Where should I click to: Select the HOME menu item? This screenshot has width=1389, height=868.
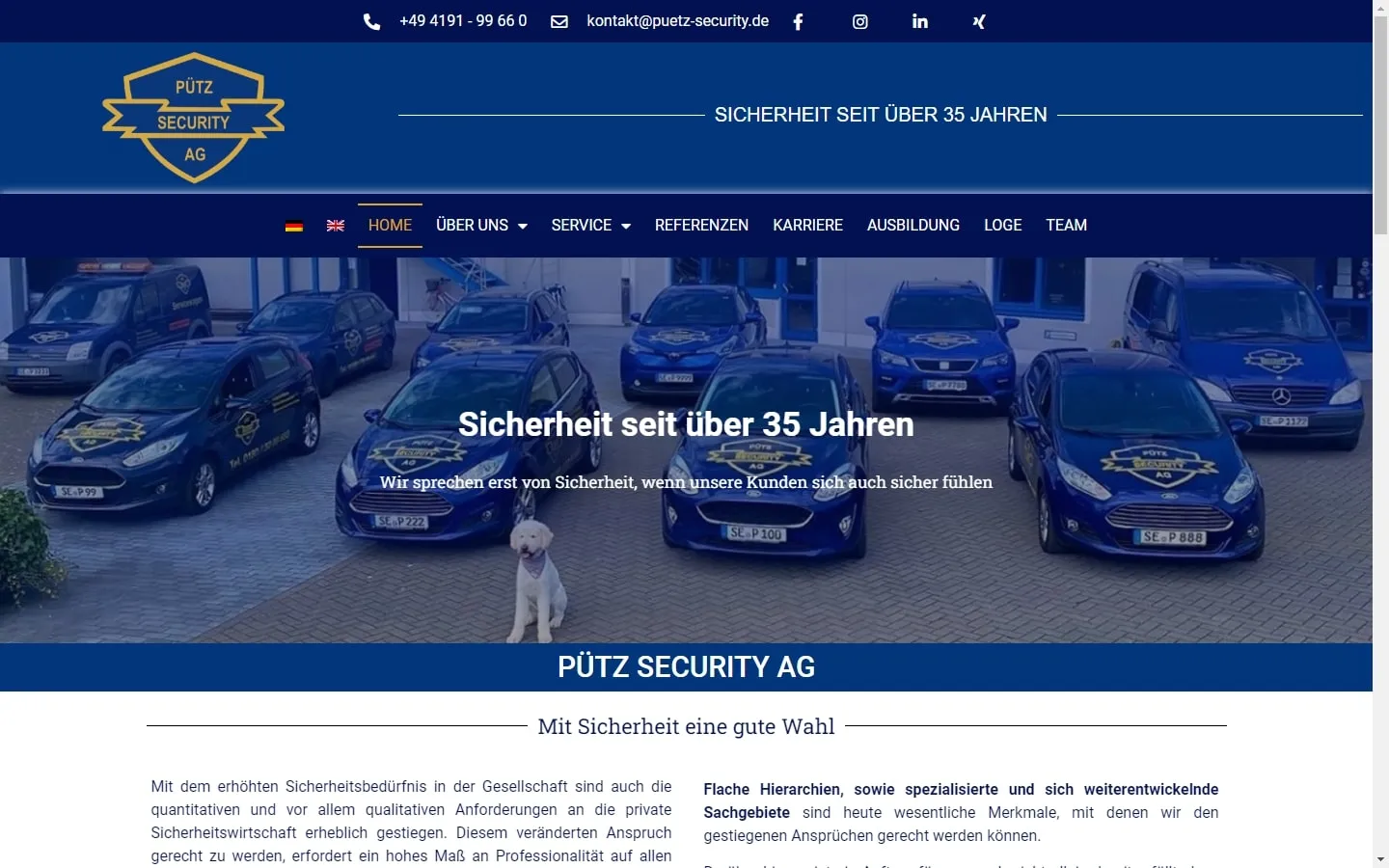tap(390, 225)
